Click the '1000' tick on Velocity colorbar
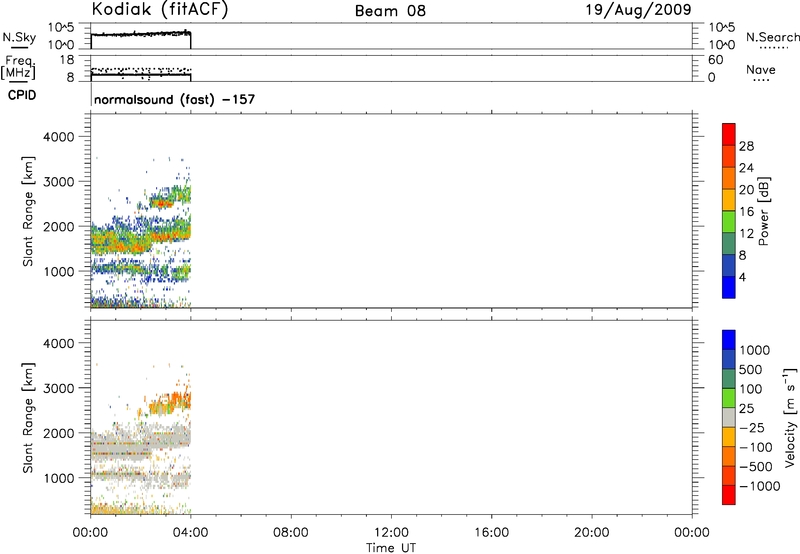The image size is (800, 554). click(x=755, y=350)
